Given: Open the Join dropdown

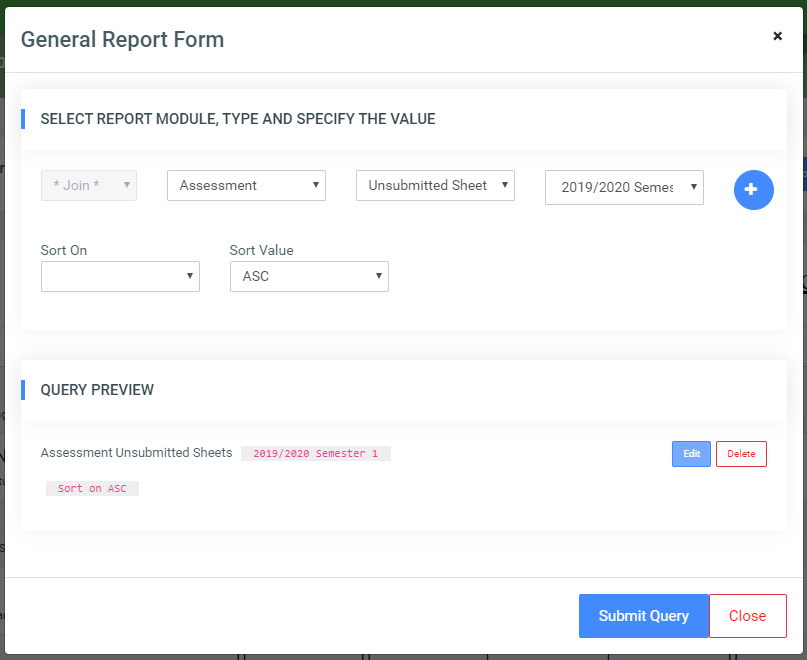Looking at the screenshot, I should (x=88, y=185).
